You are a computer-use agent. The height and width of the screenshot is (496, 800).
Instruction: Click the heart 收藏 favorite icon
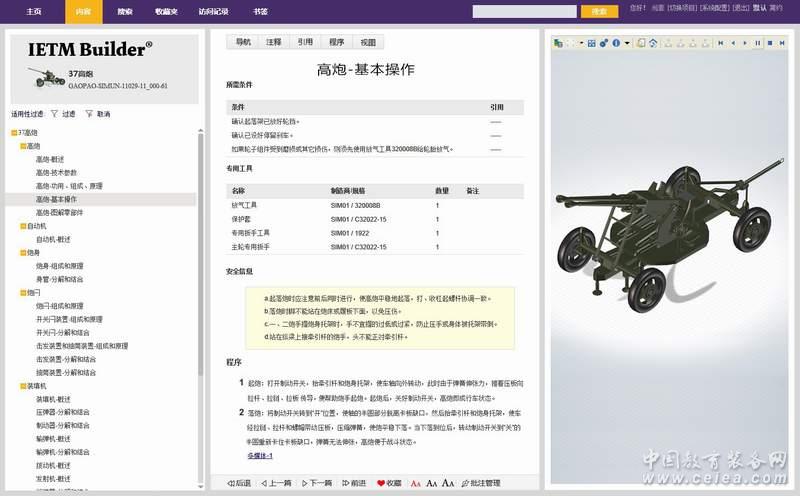pyautogui.click(x=381, y=483)
